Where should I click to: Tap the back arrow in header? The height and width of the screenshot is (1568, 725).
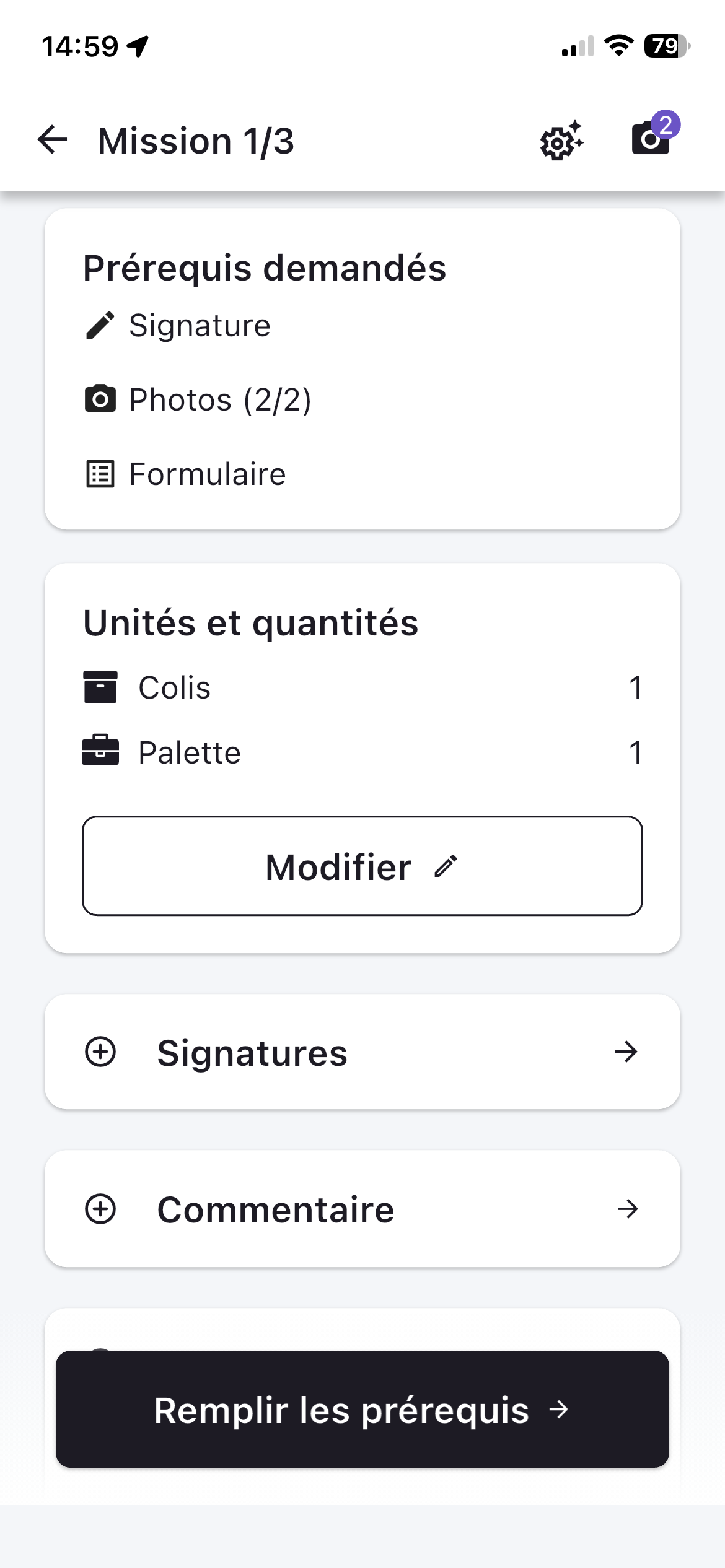53,140
